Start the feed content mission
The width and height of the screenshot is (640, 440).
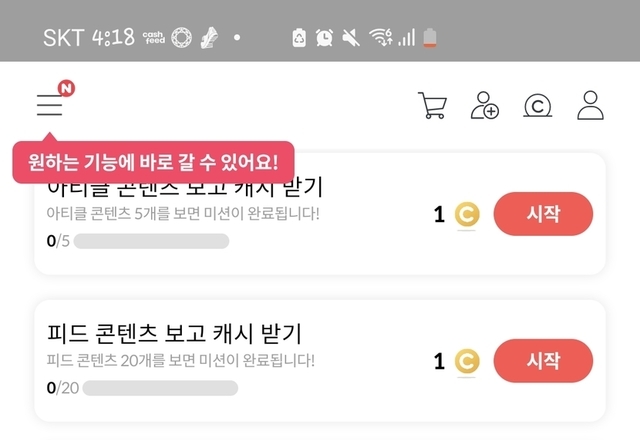pyautogui.click(x=543, y=361)
